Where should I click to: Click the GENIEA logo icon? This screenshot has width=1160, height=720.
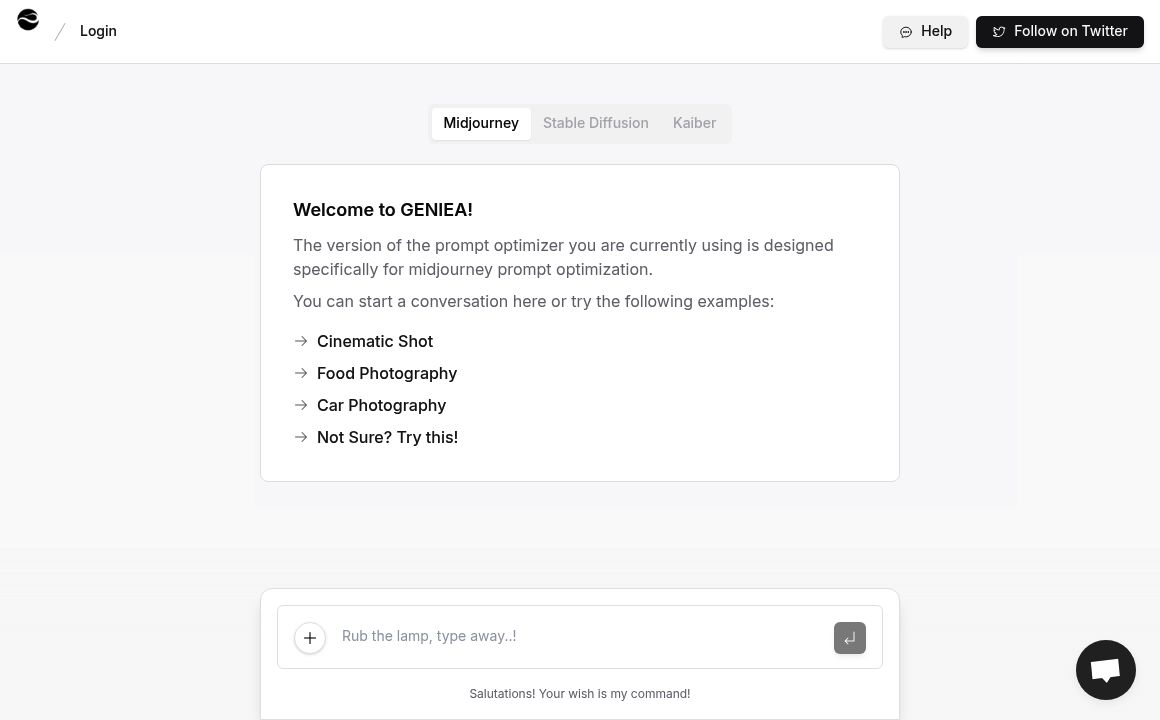click(28, 20)
